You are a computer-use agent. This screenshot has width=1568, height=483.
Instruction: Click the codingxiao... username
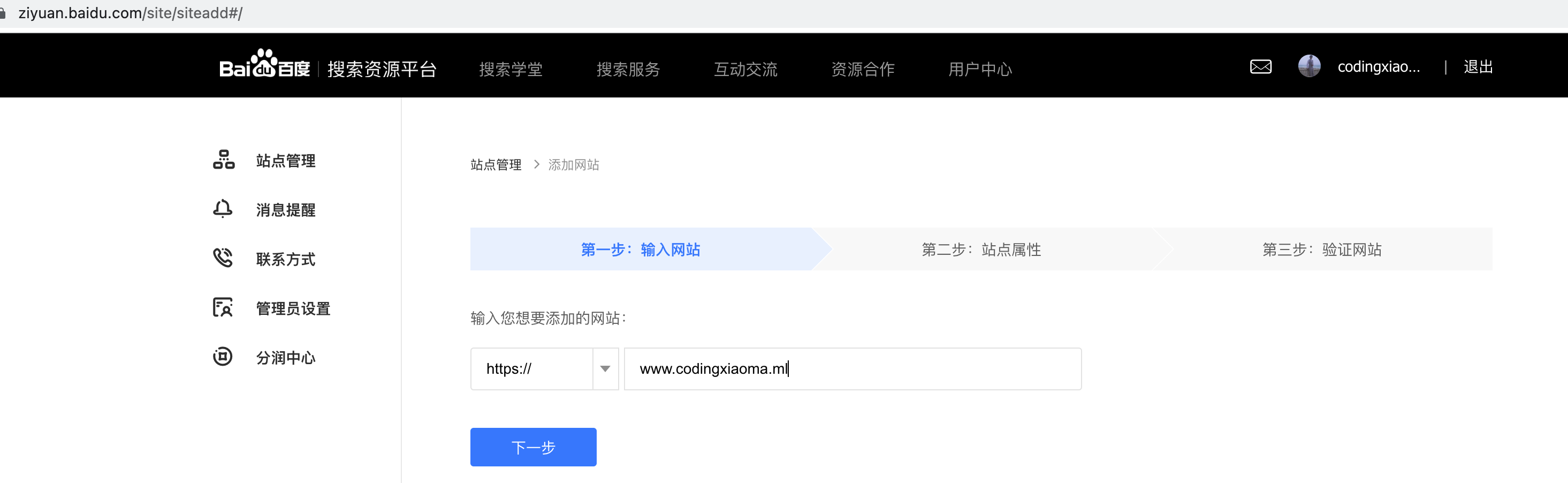(1379, 66)
